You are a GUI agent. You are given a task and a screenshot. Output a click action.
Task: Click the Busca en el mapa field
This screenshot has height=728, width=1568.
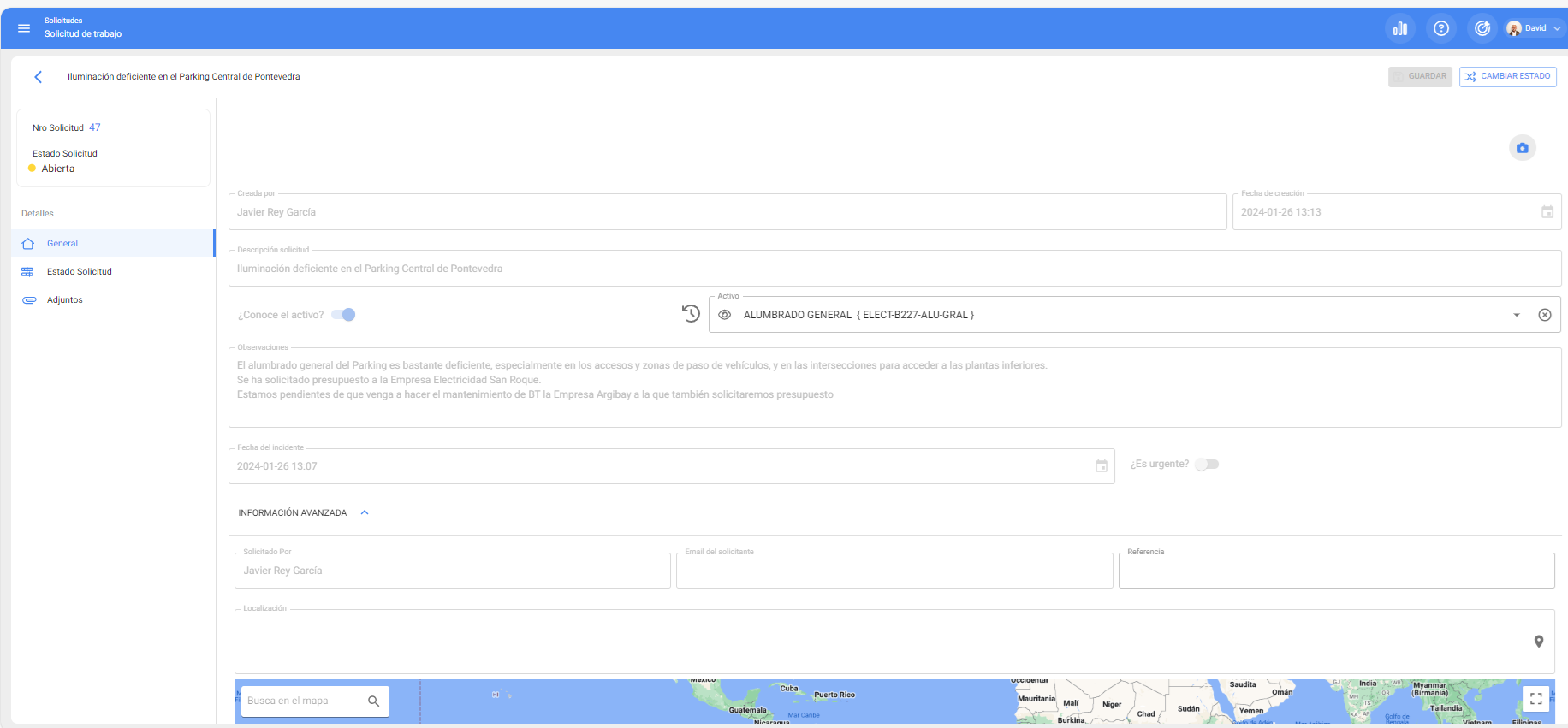pyautogui.click(x=305, y=701)
